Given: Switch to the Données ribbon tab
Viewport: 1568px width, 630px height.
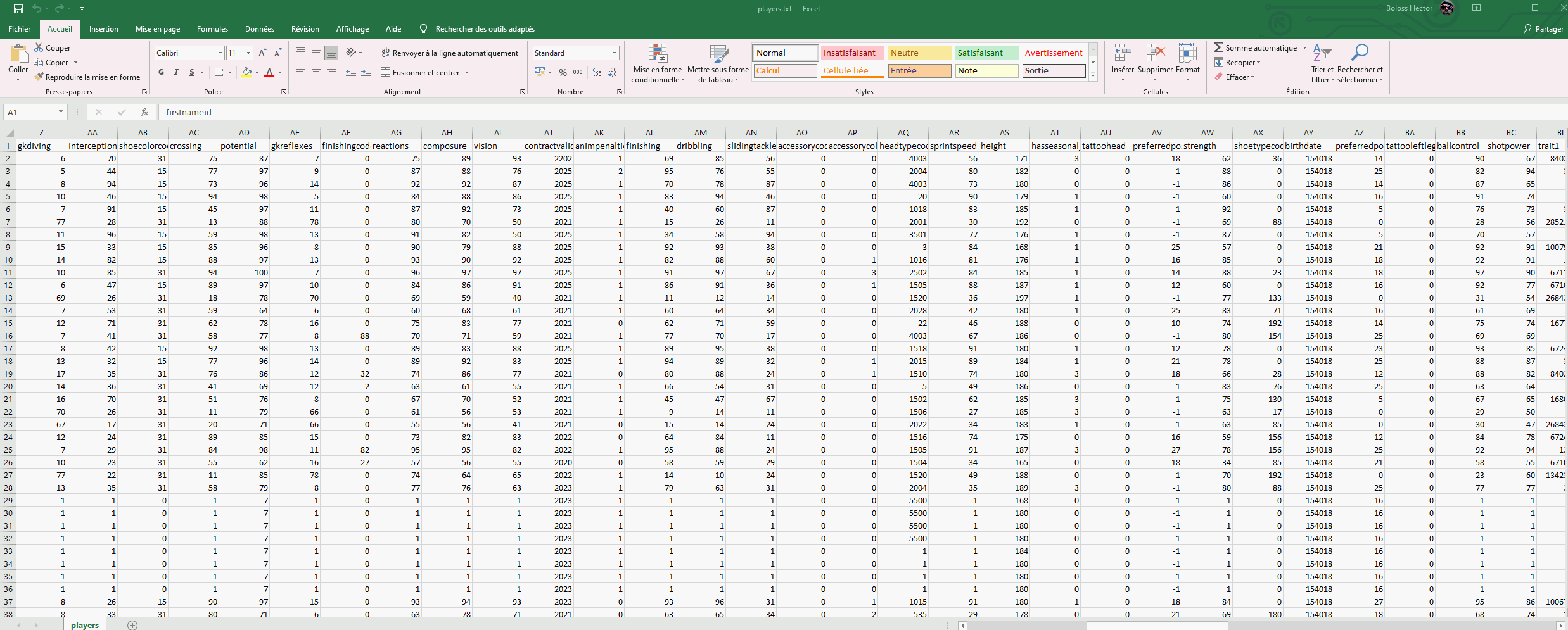Looking at the screenshot, I should pyautogui.click(x=260, y=29).
